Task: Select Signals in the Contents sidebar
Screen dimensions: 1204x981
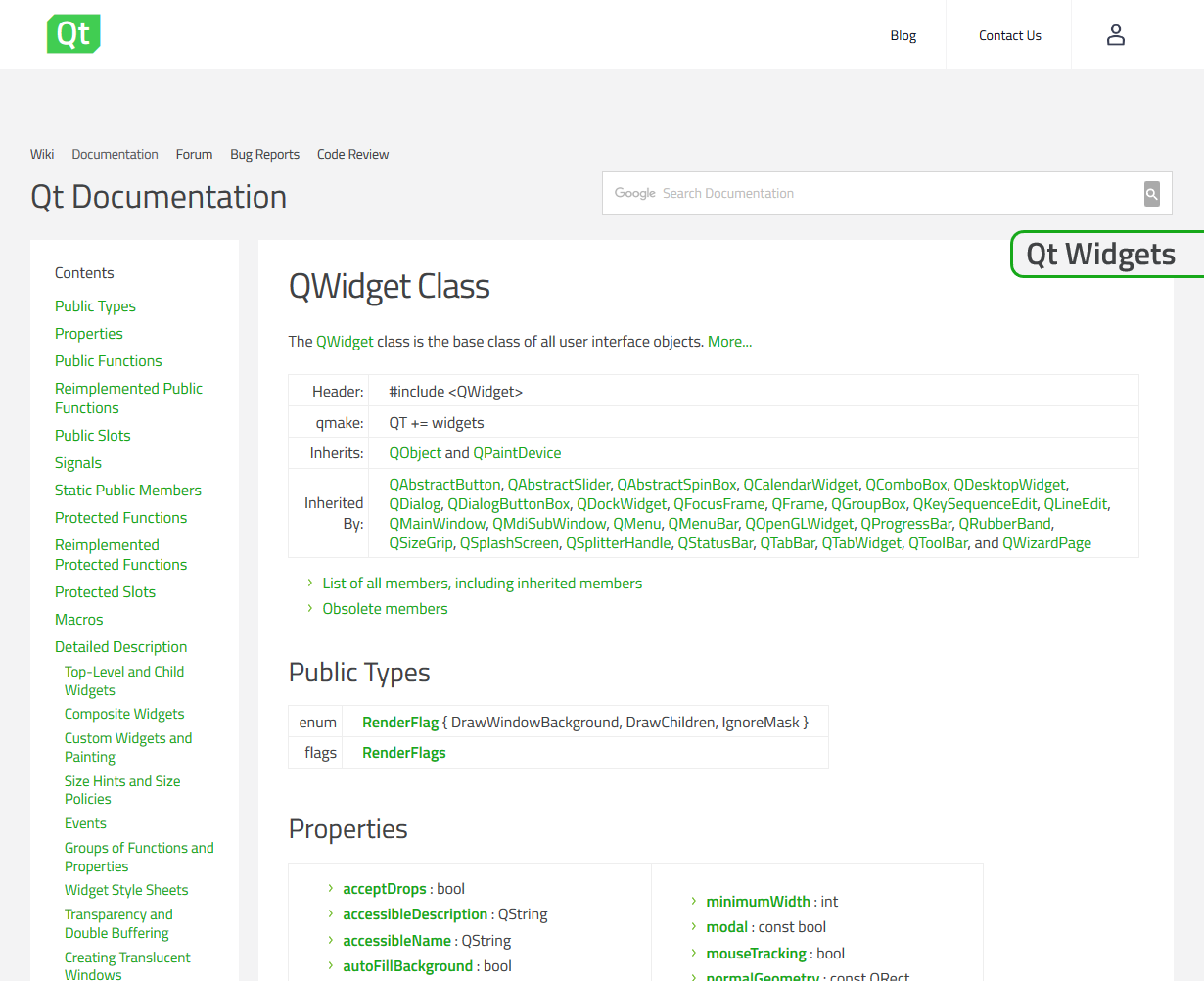Action: coord(77,462)
